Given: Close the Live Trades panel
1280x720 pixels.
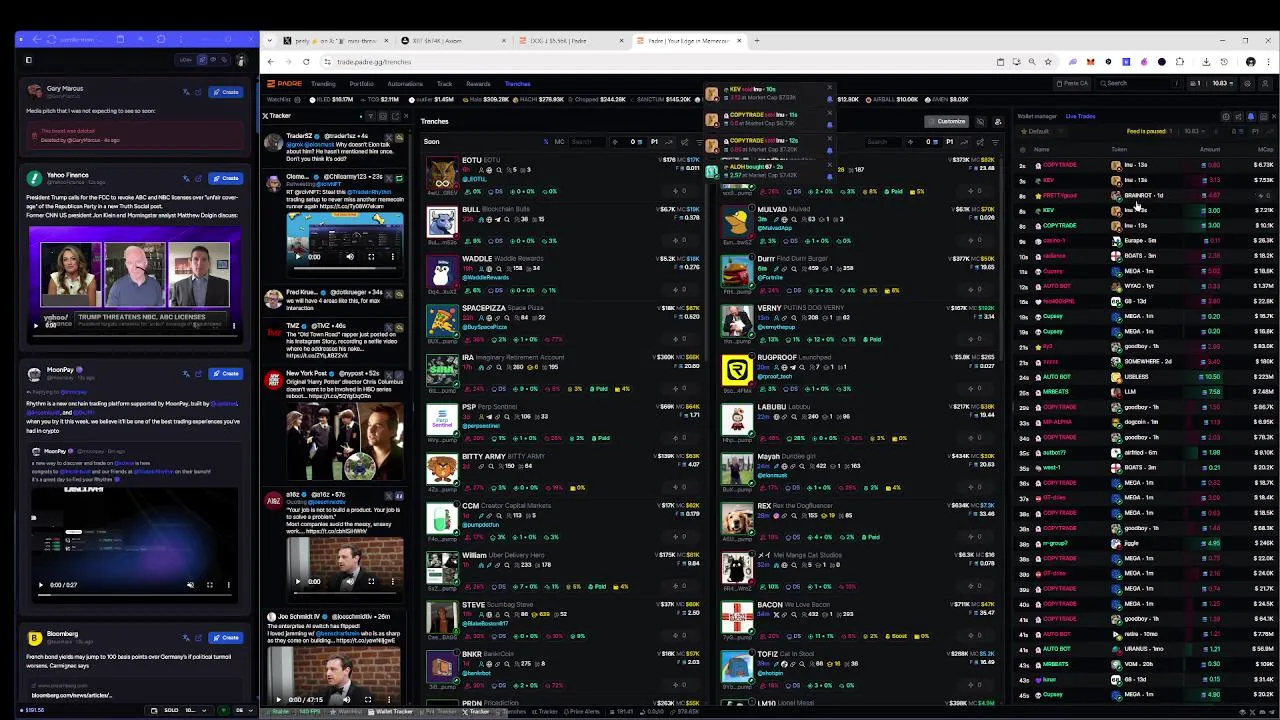Looking at the screenshot, I should click(1274, 116).
